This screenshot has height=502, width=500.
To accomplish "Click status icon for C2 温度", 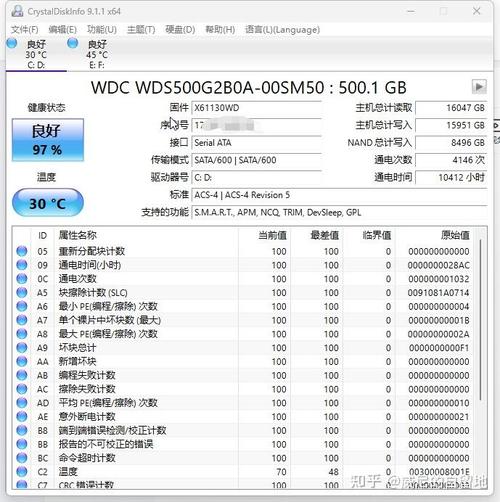I will [x=22, y=472].
